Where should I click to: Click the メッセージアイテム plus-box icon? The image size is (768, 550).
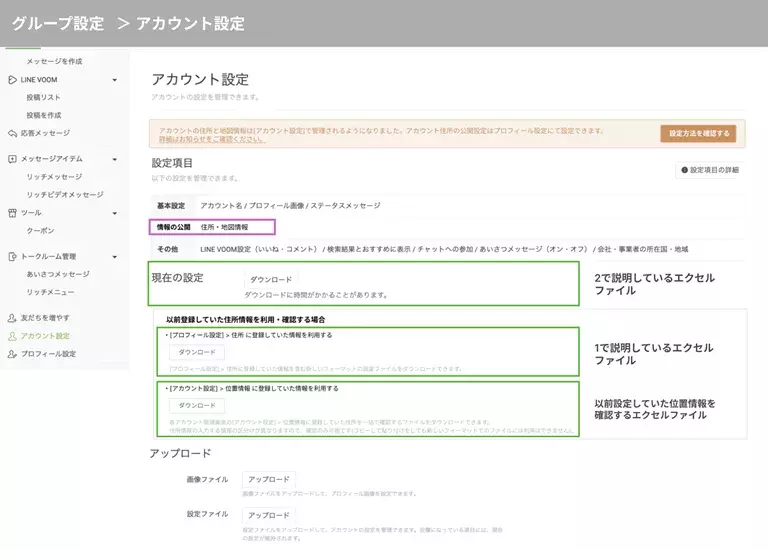(x=12, y=159)
